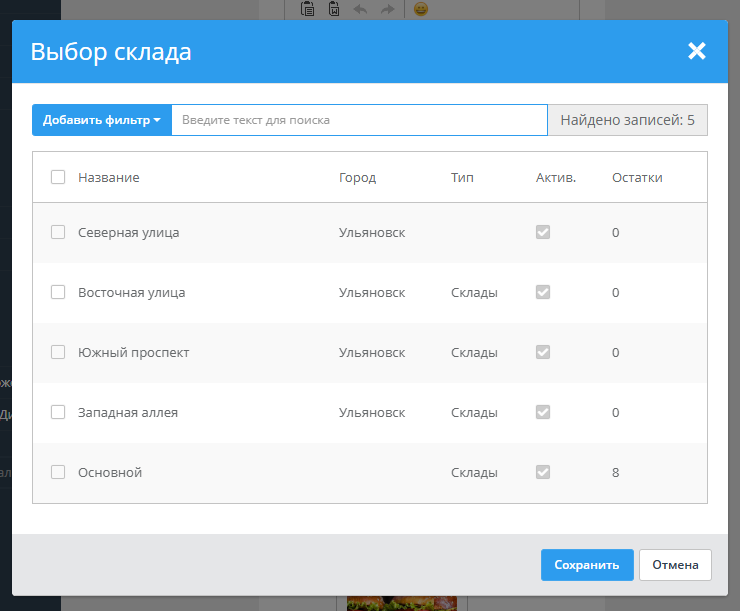
Task: Click the Город column header
Action: click(357, 177)
